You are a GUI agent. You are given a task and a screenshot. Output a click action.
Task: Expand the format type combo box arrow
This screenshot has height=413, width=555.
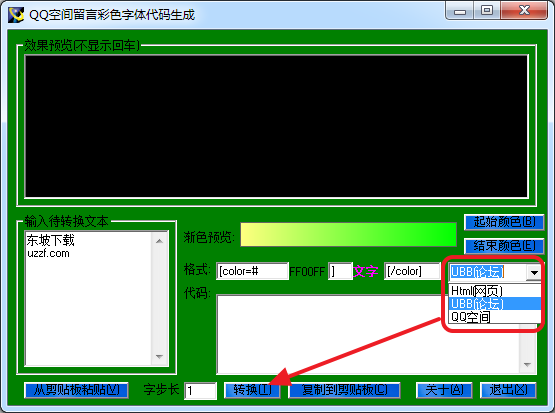point(534,272)
